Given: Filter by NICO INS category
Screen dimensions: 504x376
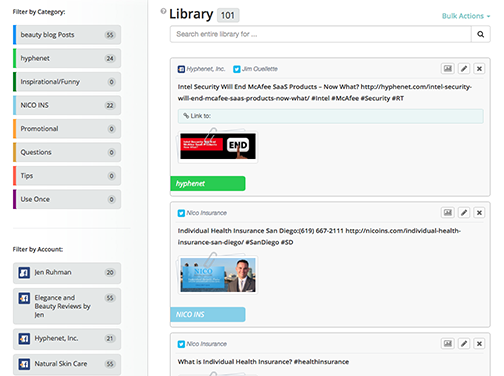Looking at the screenshot, I should (x=67, y=105).
